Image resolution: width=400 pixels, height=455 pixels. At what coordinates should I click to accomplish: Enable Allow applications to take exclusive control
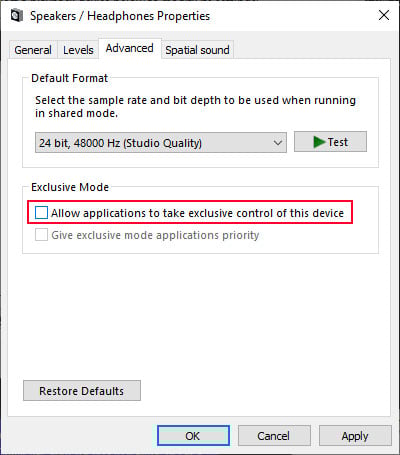42,213
